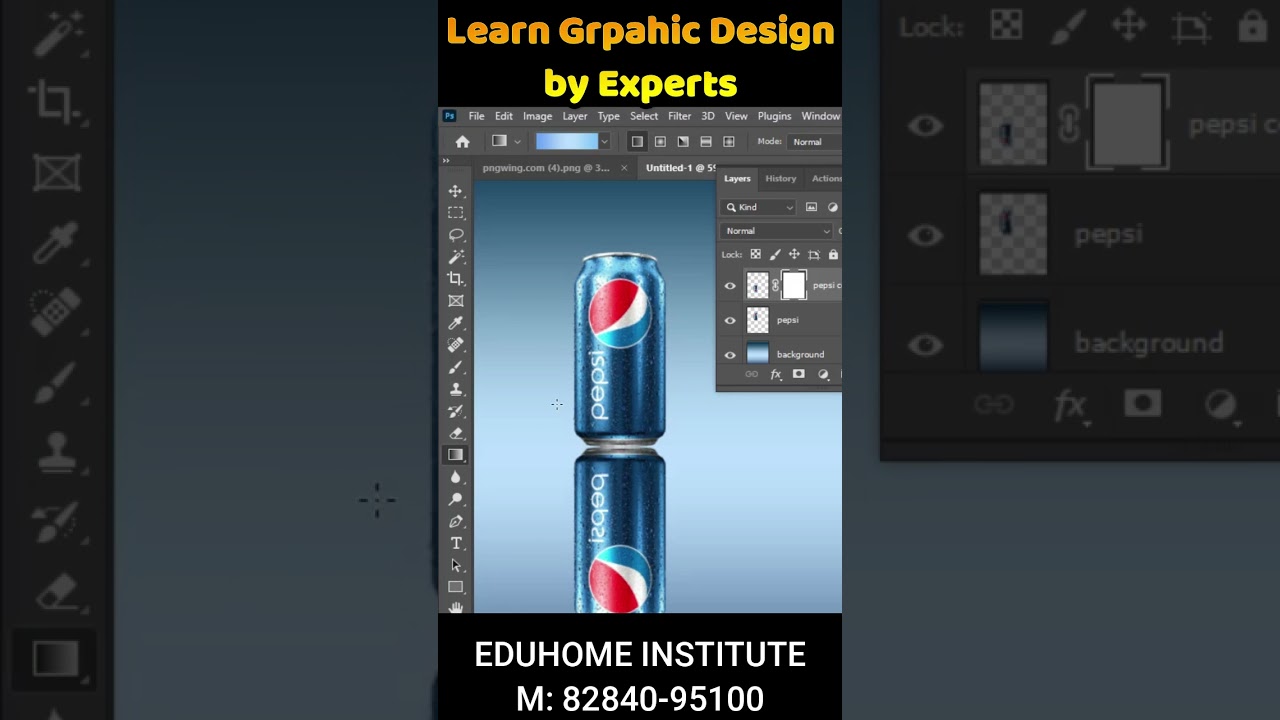
Task: Click the blue gradient preview swatch
Action: point(567,142)
